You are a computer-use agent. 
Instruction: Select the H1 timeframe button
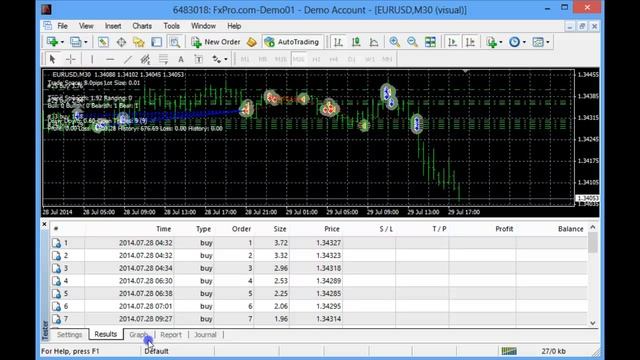(316, 59)
